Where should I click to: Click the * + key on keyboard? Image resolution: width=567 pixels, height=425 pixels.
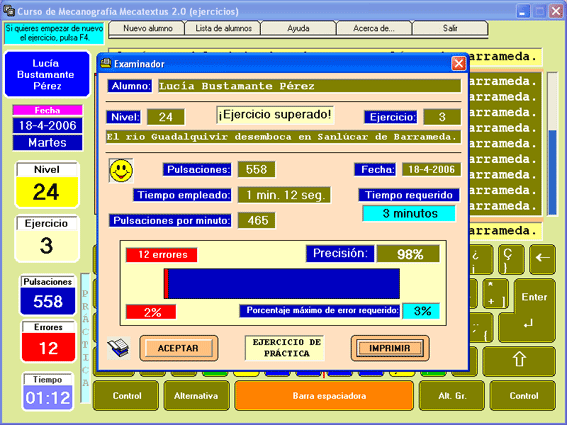tap(495, 294)
